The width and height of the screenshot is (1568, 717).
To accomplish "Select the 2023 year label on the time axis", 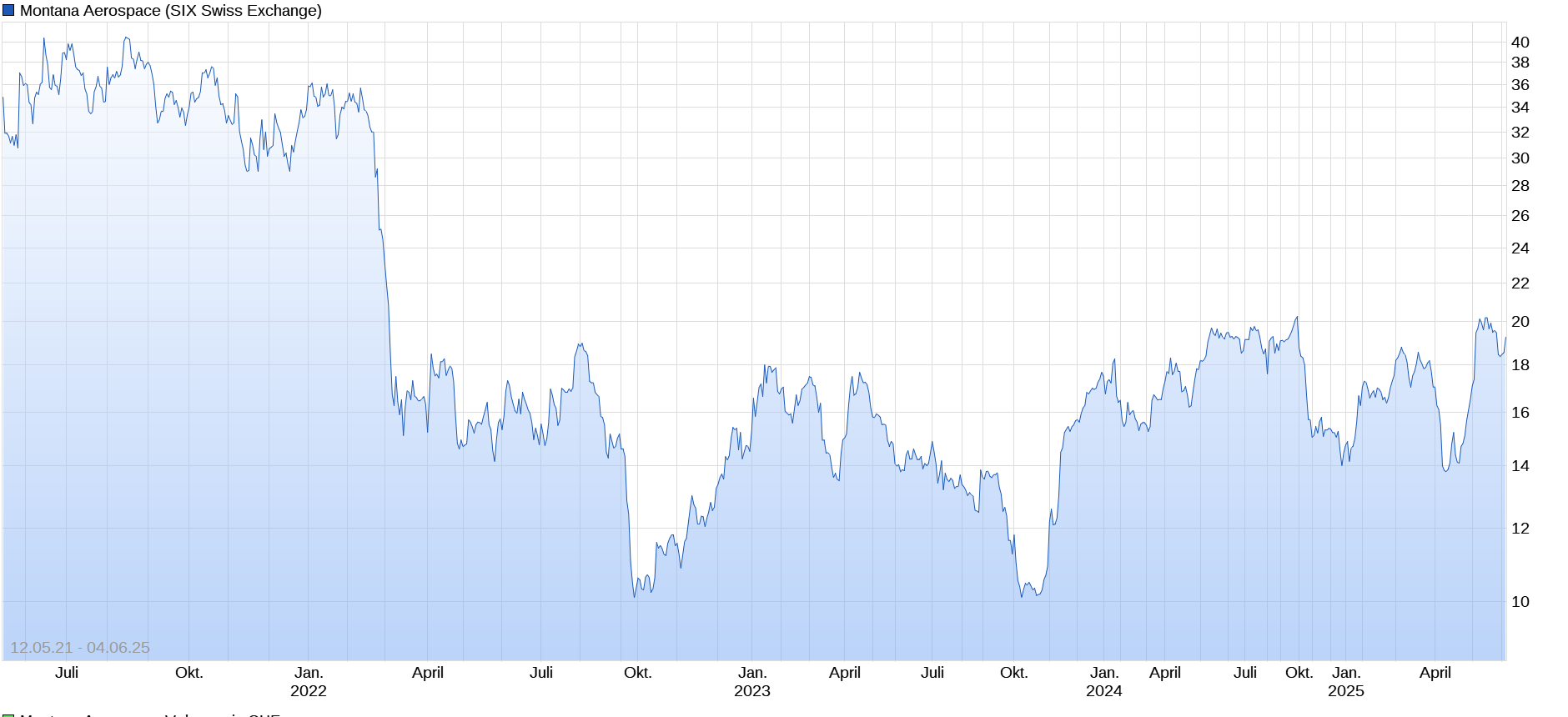I will coord(752,691).
